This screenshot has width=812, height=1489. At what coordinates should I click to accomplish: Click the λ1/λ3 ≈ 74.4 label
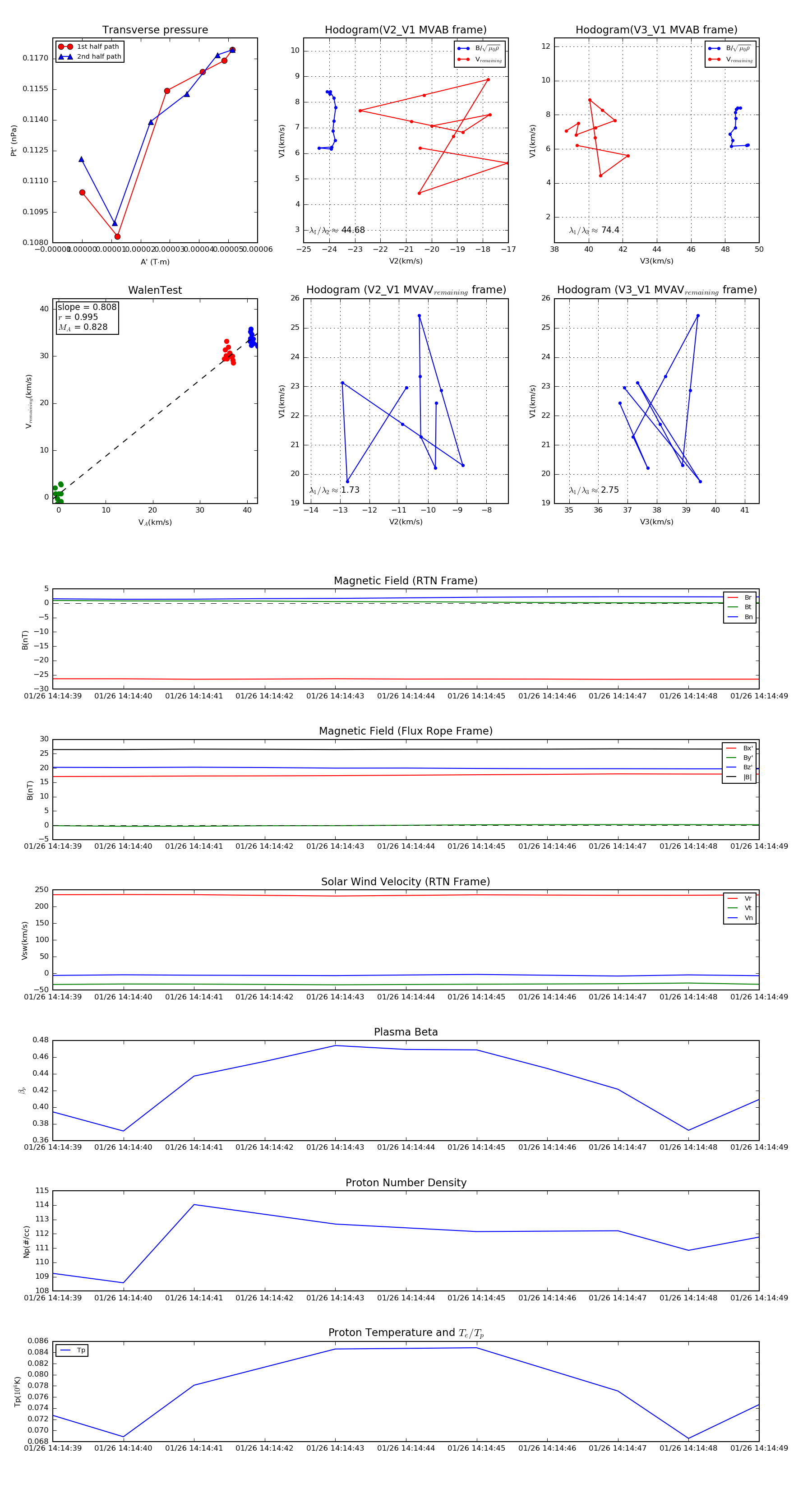[x=594, y=230]
